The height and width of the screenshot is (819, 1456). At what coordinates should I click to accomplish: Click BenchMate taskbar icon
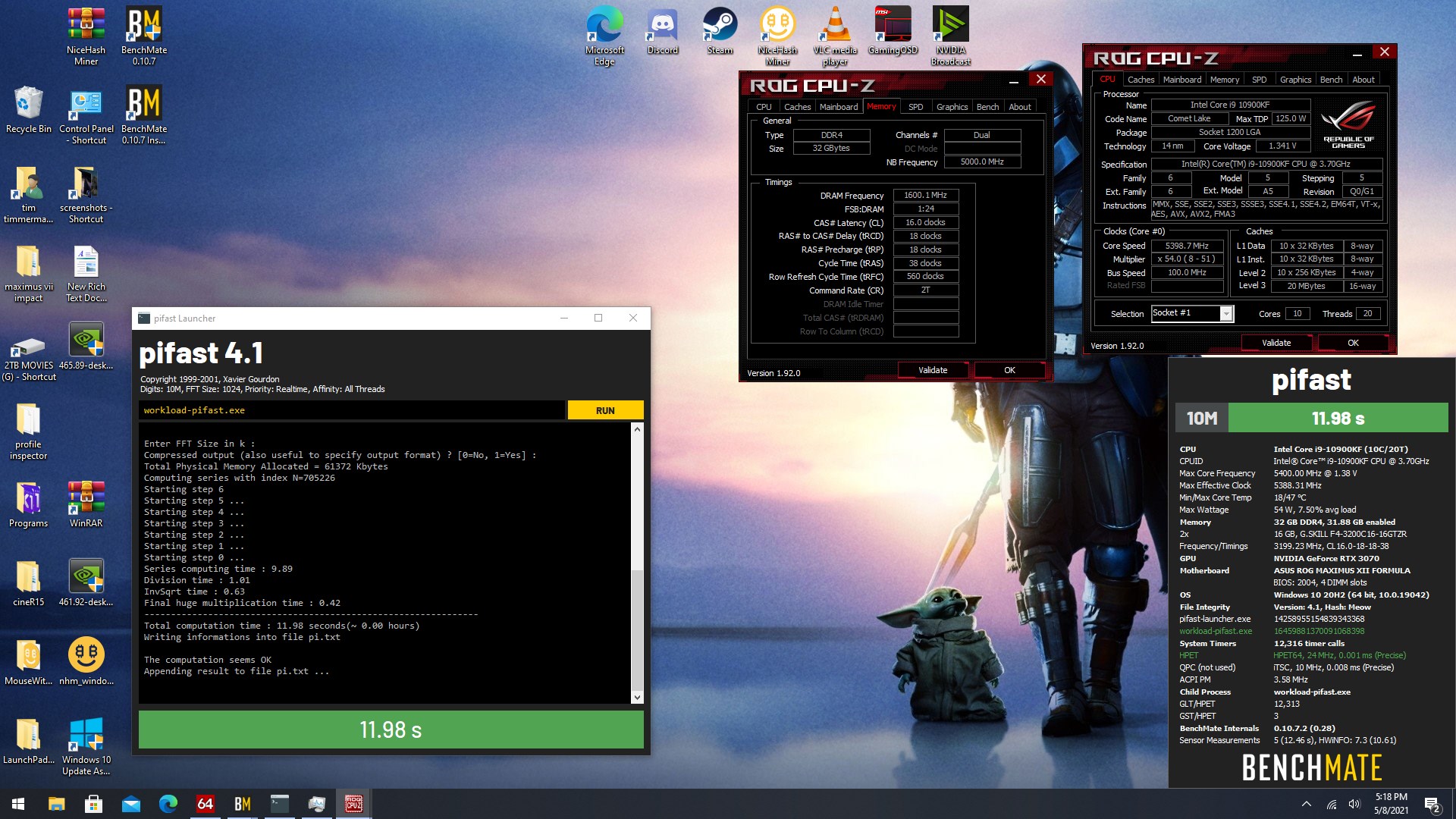(x=242, y=804)
